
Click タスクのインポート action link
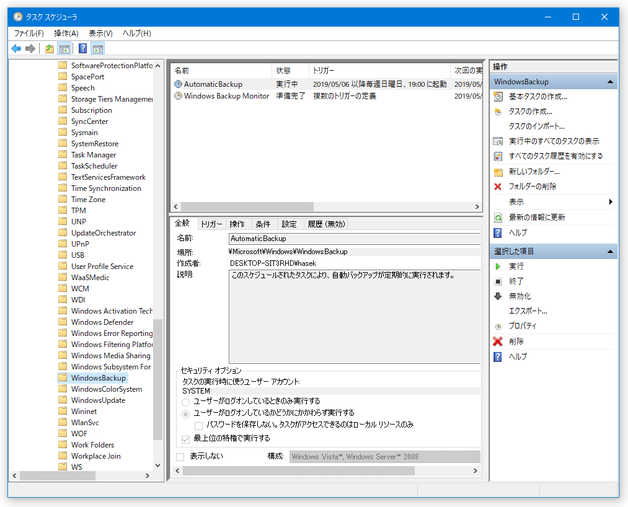(537, 127)
